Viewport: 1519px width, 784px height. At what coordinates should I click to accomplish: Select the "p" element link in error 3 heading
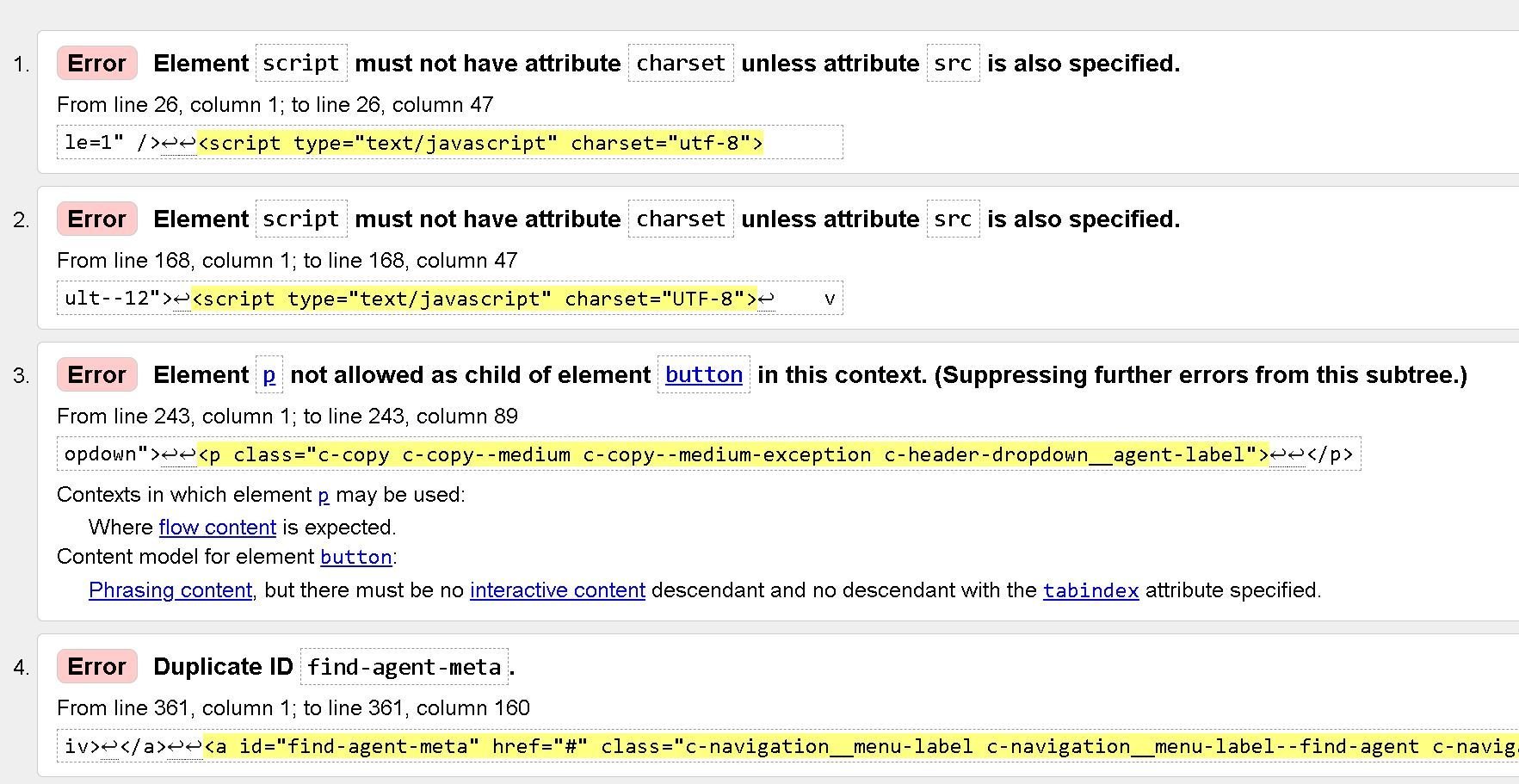coord(269,374)
